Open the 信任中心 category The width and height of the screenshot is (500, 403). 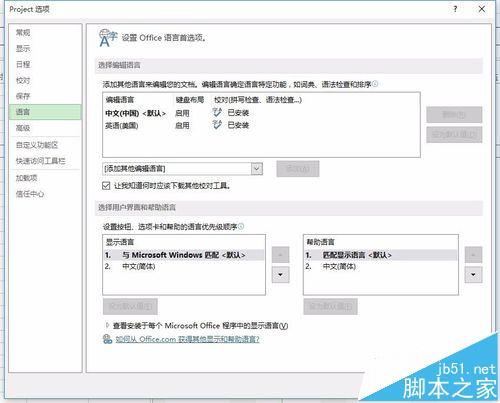pos(30,194)
